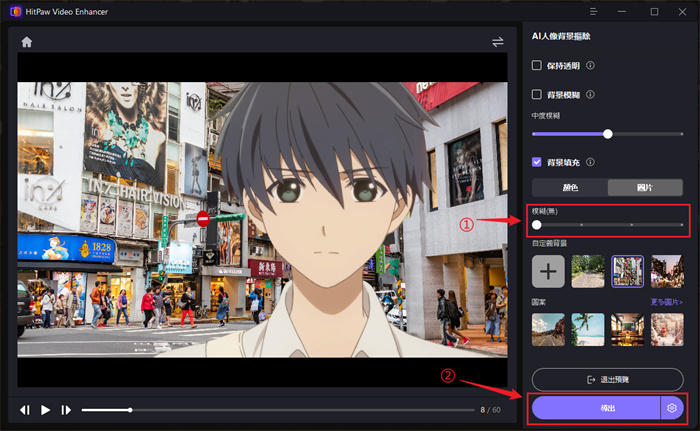Image resolution: width=700 pixels, height=431 pixels.
Task: Step to next frame
Action: [66, 410]
